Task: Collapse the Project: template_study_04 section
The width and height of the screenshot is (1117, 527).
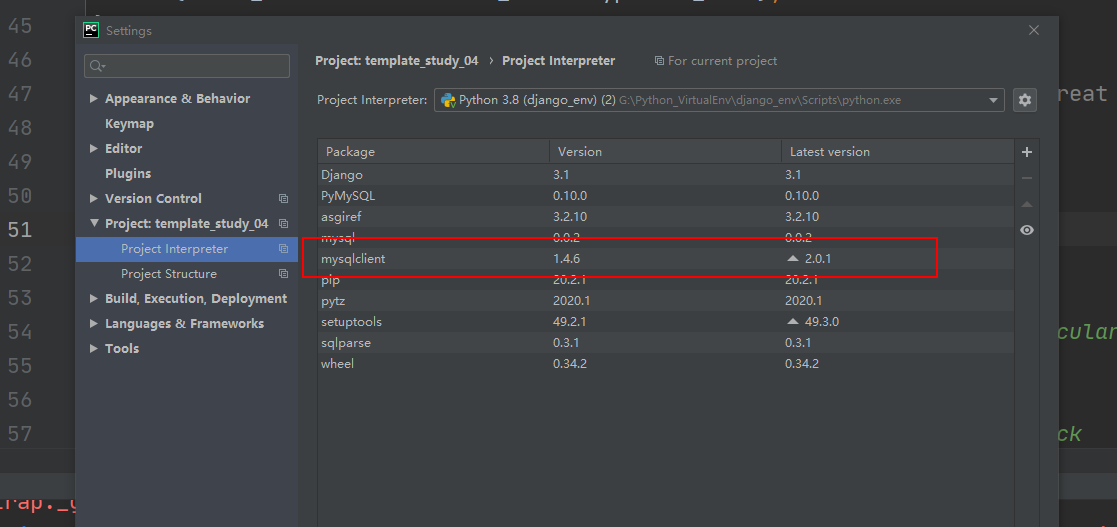Action: (x=93, y=223)
